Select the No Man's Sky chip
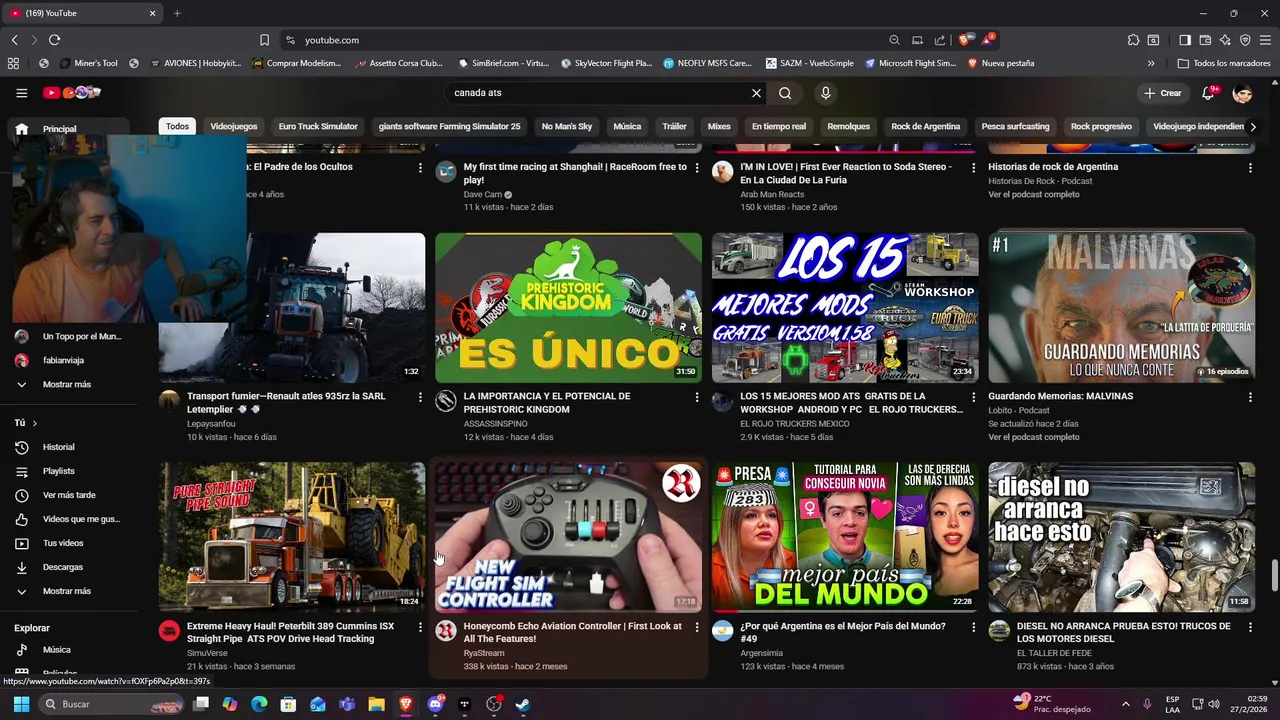The height and width of the screenshot is (720, 1280). click(x=567, y=127)
